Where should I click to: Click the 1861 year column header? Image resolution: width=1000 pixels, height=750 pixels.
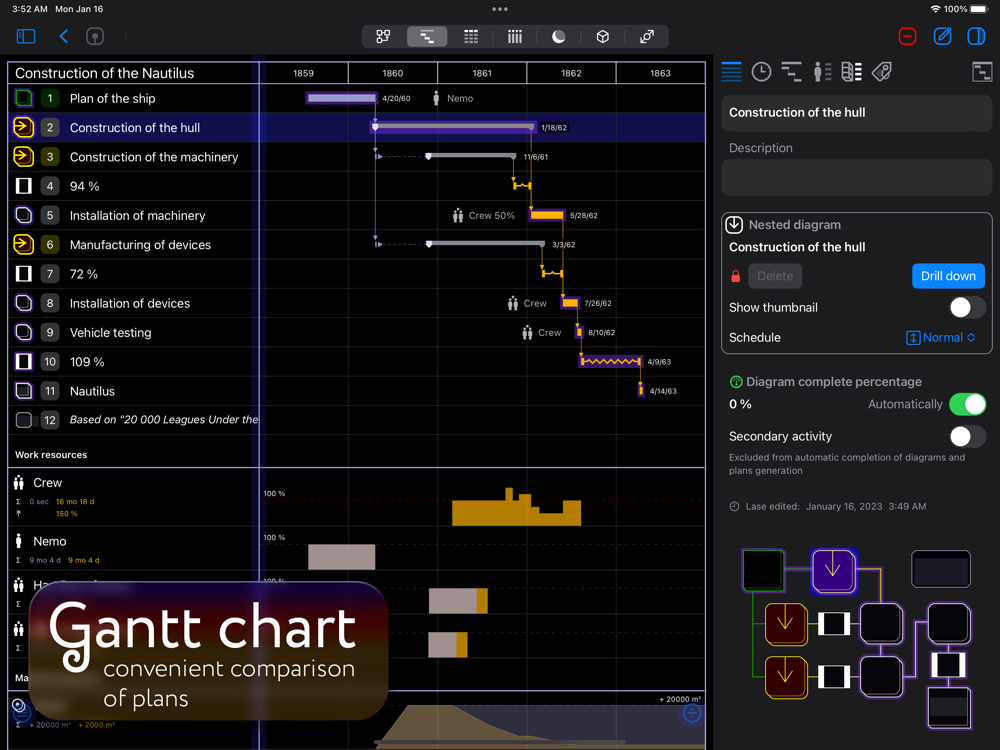482,73
